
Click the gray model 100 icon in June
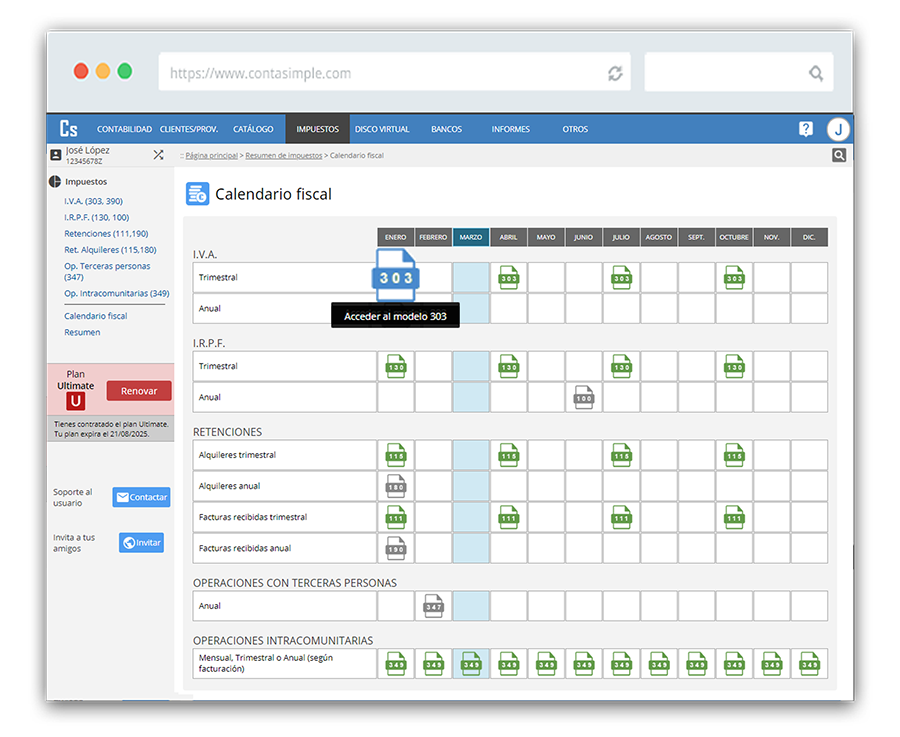(584, 398)
